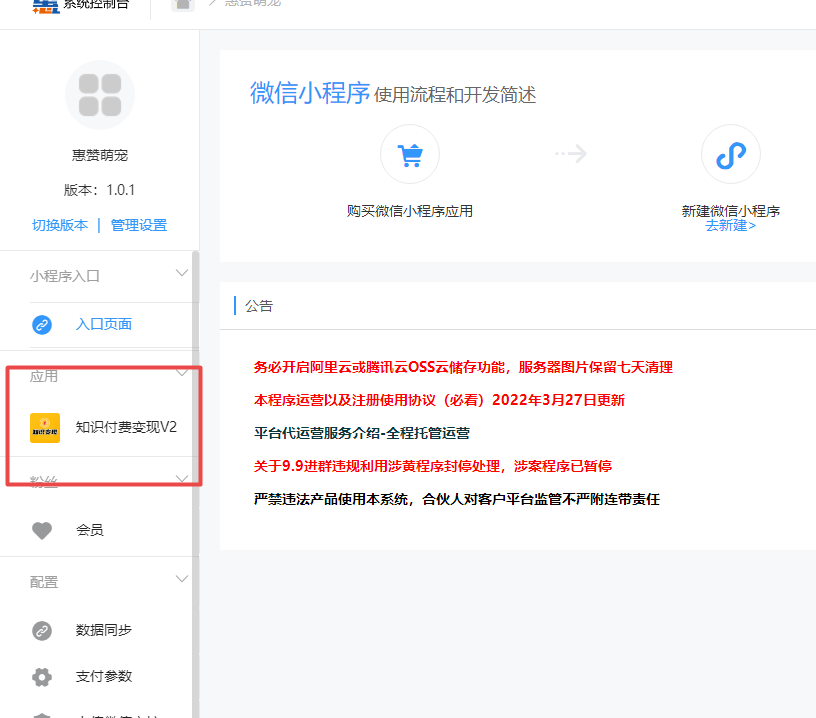Viewport: 816px width, 718px height.
Task: Open 管理设置 link
Action: pos(139,225)
